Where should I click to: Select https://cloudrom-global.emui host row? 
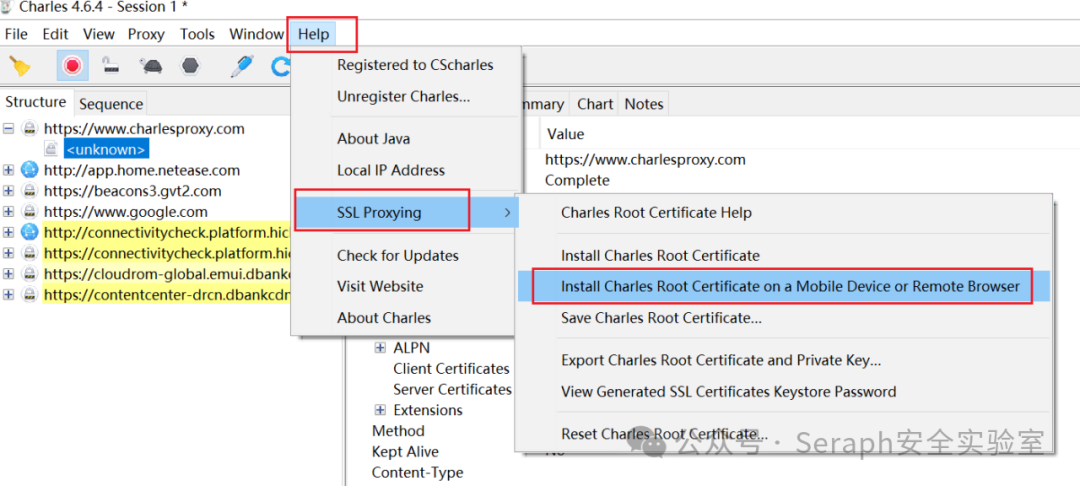(167, 273)
